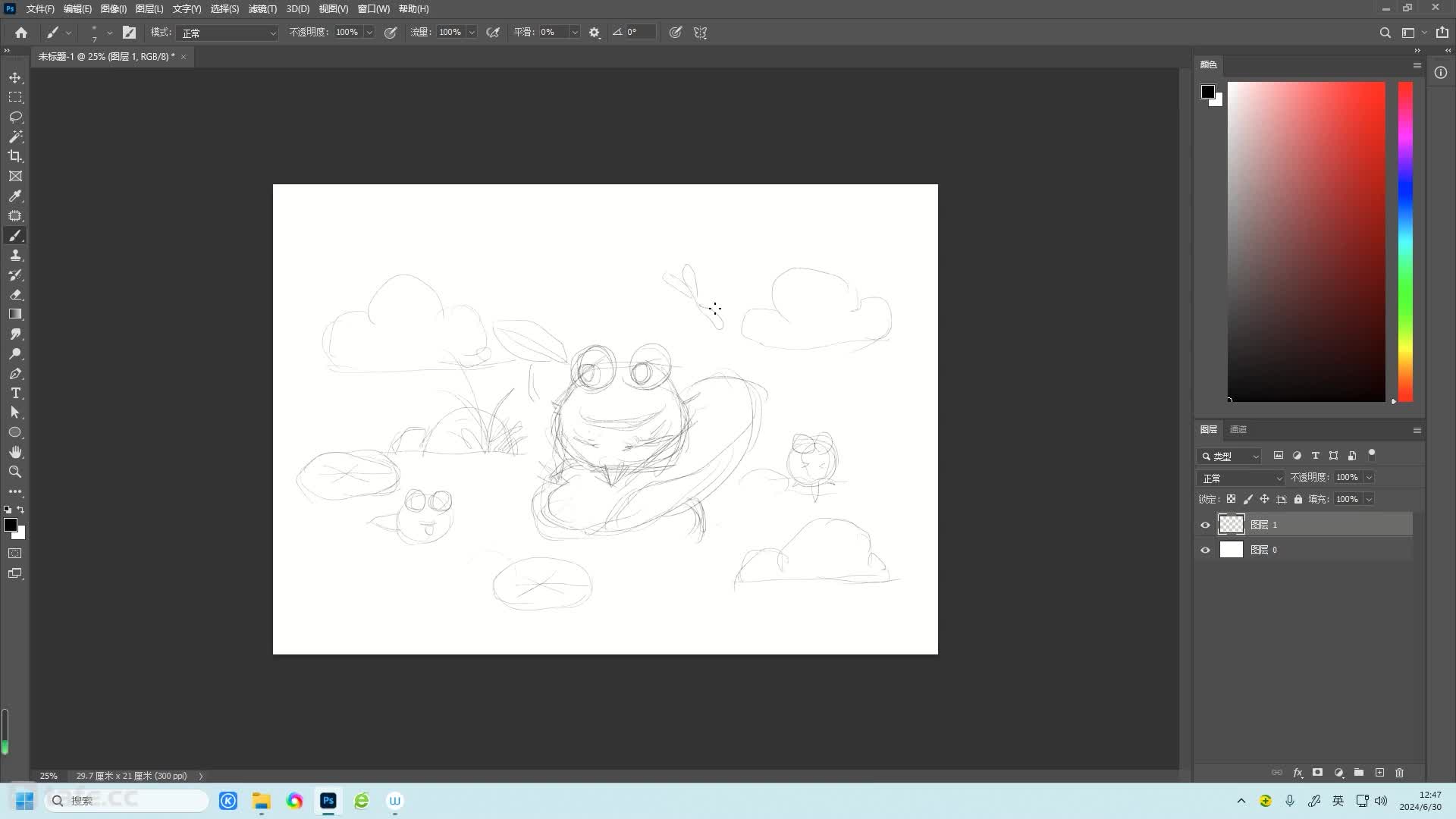Lock transparent pixels of layer

pos(1231,499)
